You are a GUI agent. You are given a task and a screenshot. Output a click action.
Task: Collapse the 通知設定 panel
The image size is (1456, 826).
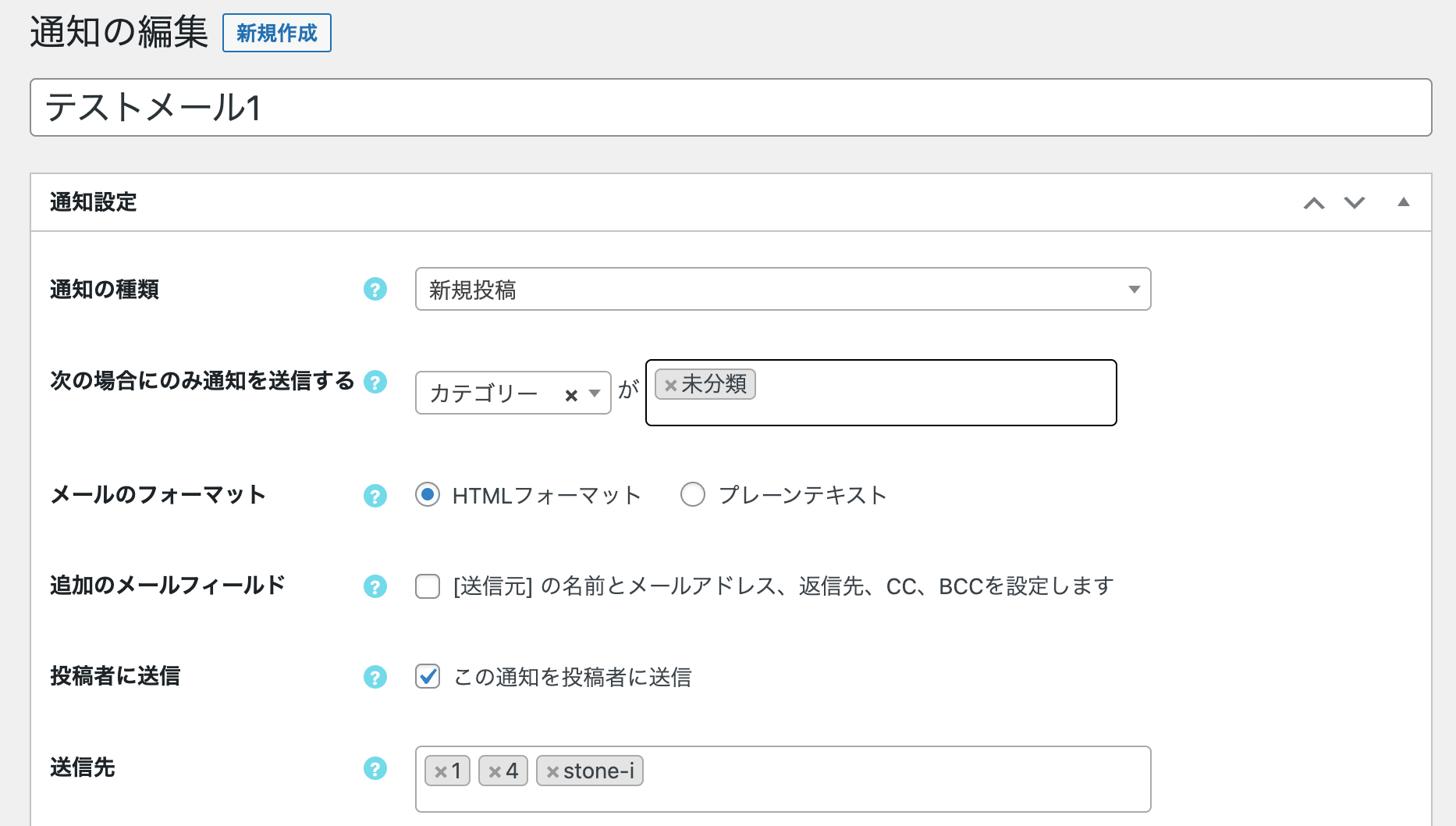[1404, 202]
